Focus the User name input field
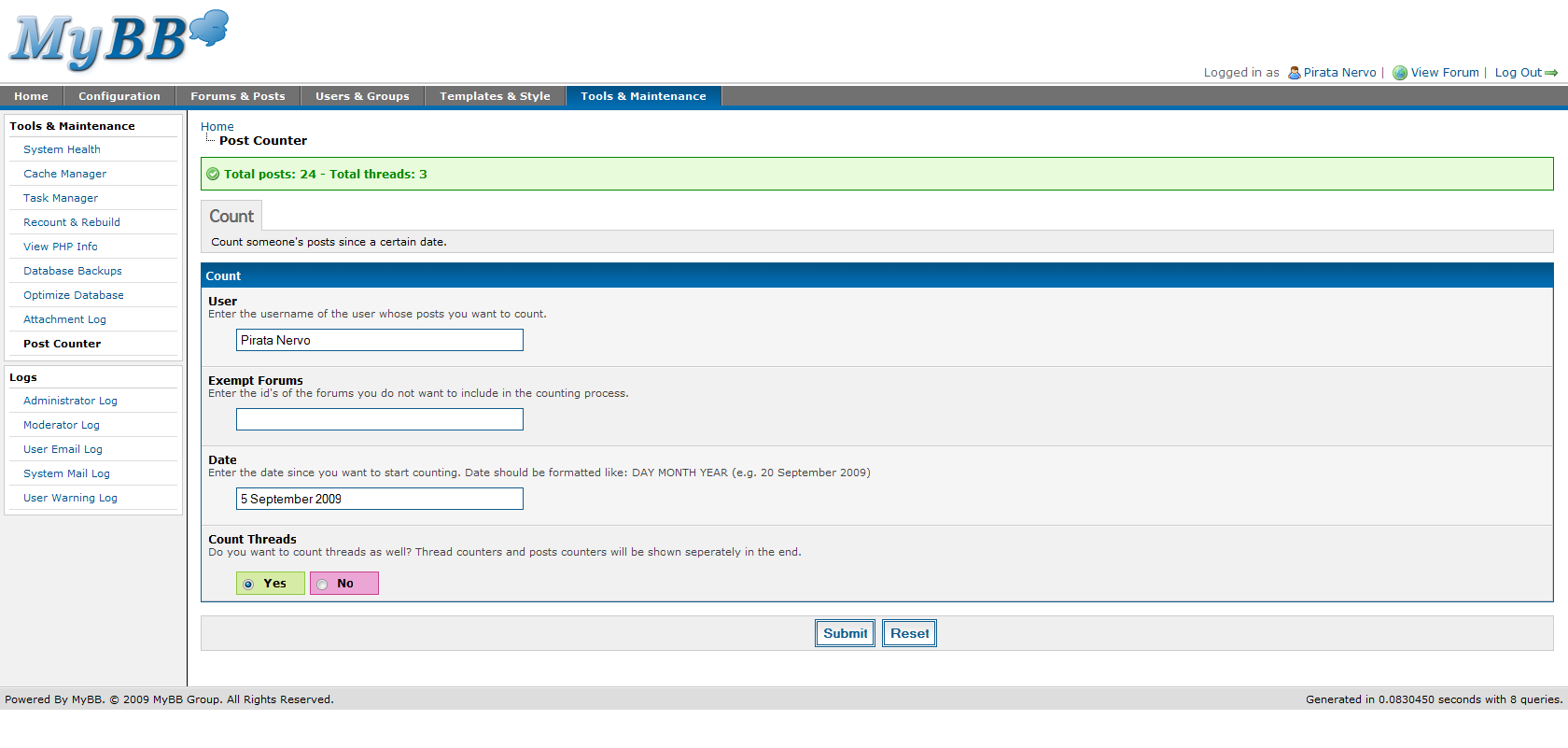 click(379, 340)
